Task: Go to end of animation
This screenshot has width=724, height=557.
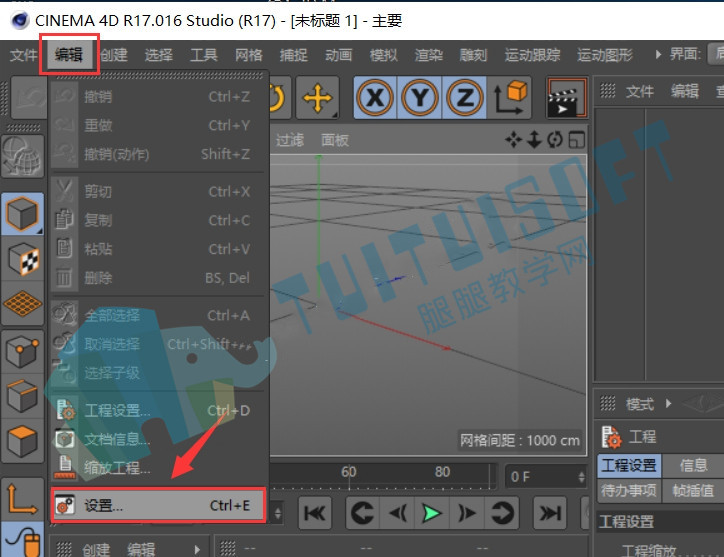Action: [x=550, y=513]
